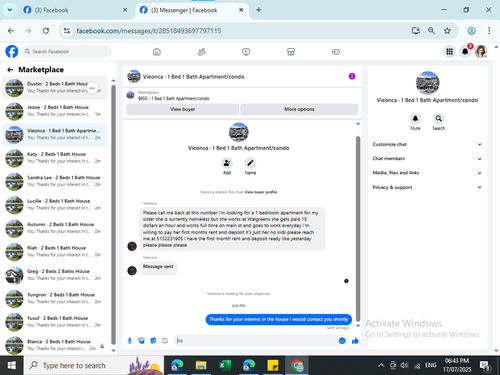This screenshot has width=500, height=375.
Task: Expand Chat members section
Action: click(427, 159)
